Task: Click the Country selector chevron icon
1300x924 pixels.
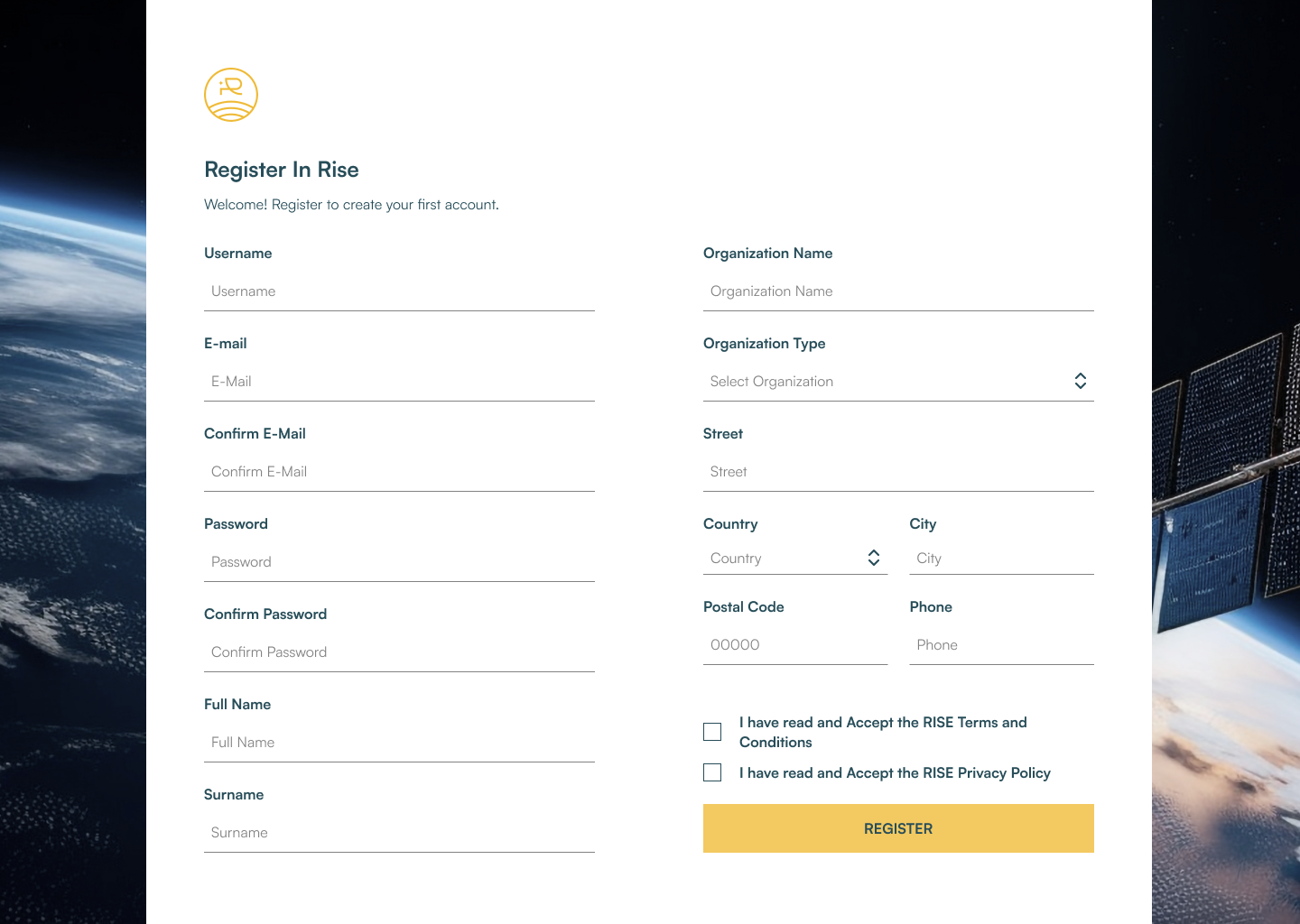Action: (873, 559)
